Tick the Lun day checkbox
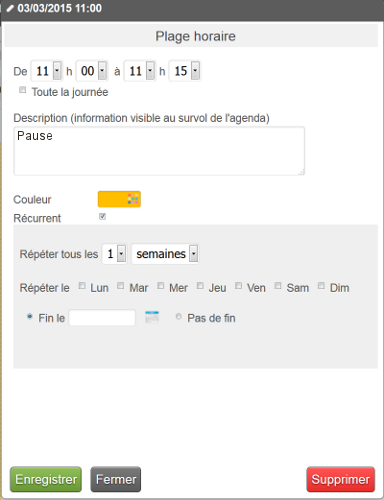The width and height of the screenshot is (384, 500). click(82, 286)
